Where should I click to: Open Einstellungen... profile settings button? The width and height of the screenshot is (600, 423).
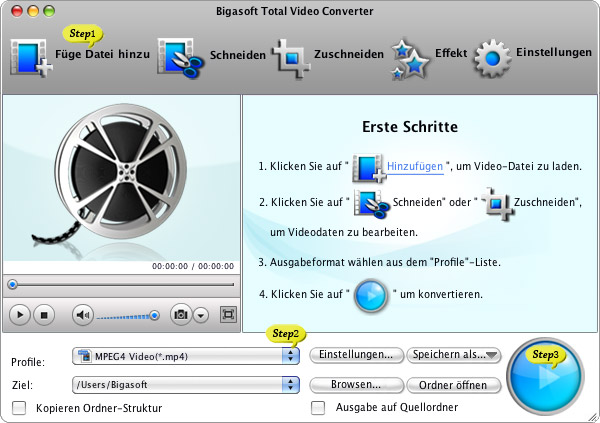[356, 355]
